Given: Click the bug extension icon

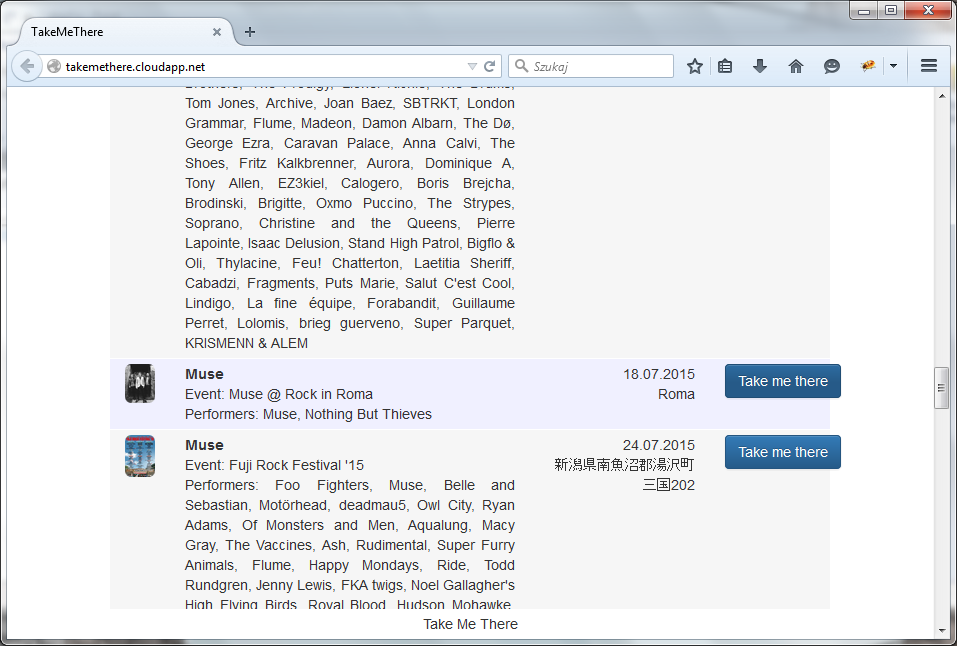Looking at the screenshot, I should [868, 66].
